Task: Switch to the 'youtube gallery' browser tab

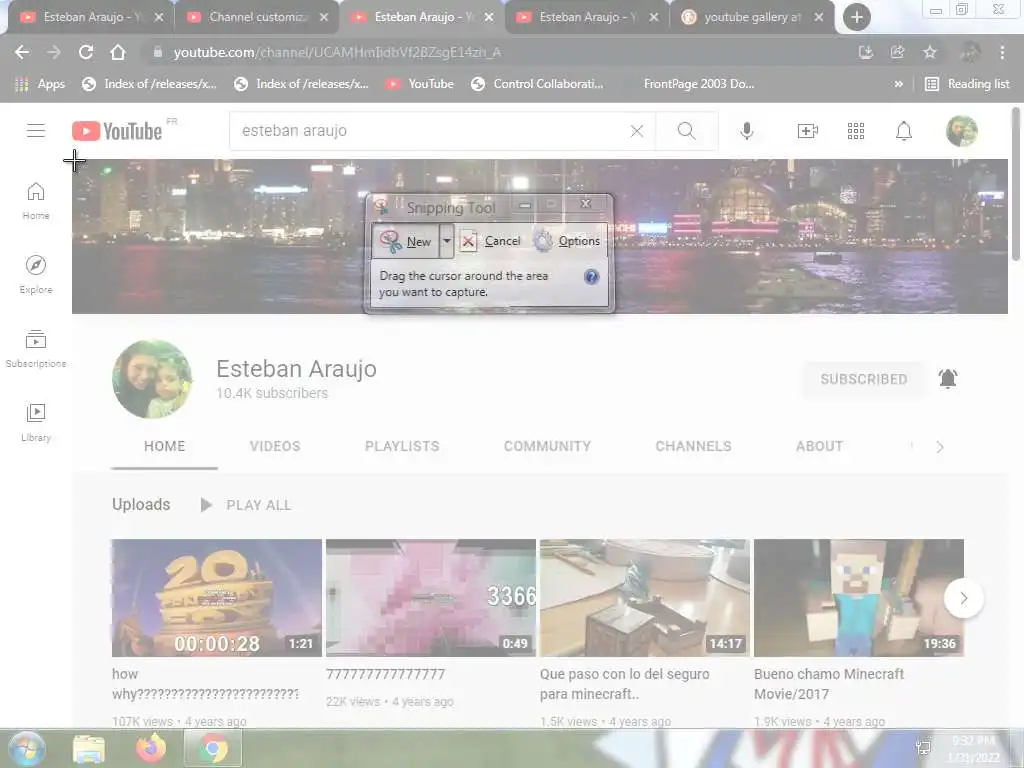Action: [x=752, y=17]
